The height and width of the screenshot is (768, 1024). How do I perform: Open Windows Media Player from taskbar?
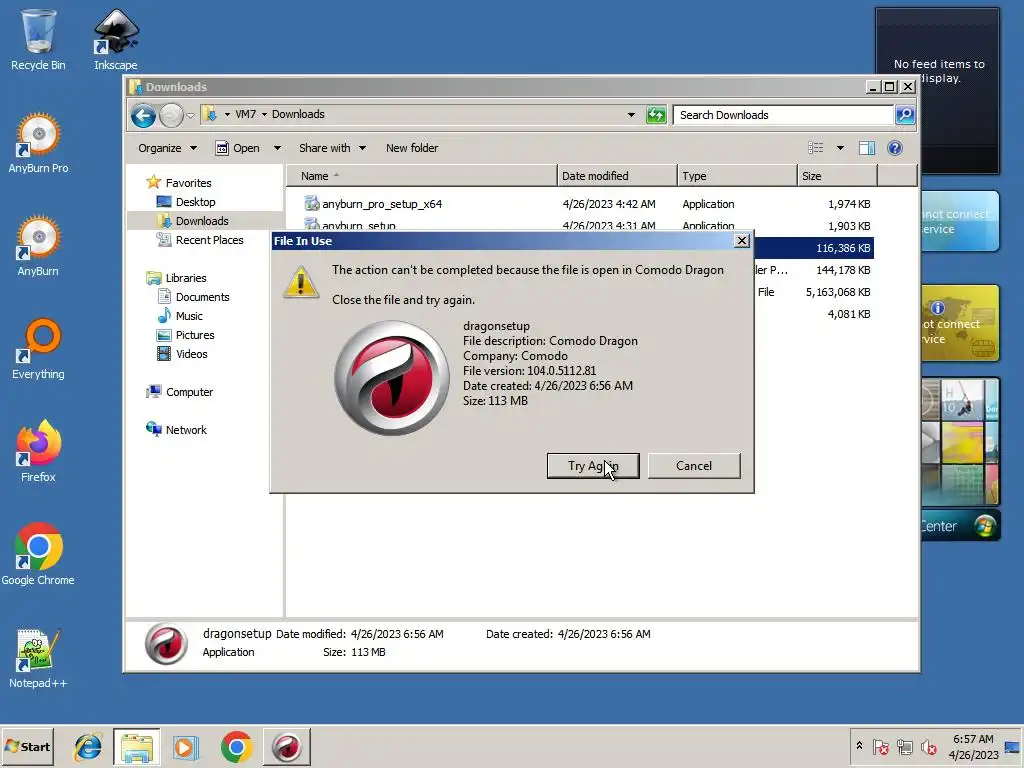pyautogui.click(x=185, y=746)
